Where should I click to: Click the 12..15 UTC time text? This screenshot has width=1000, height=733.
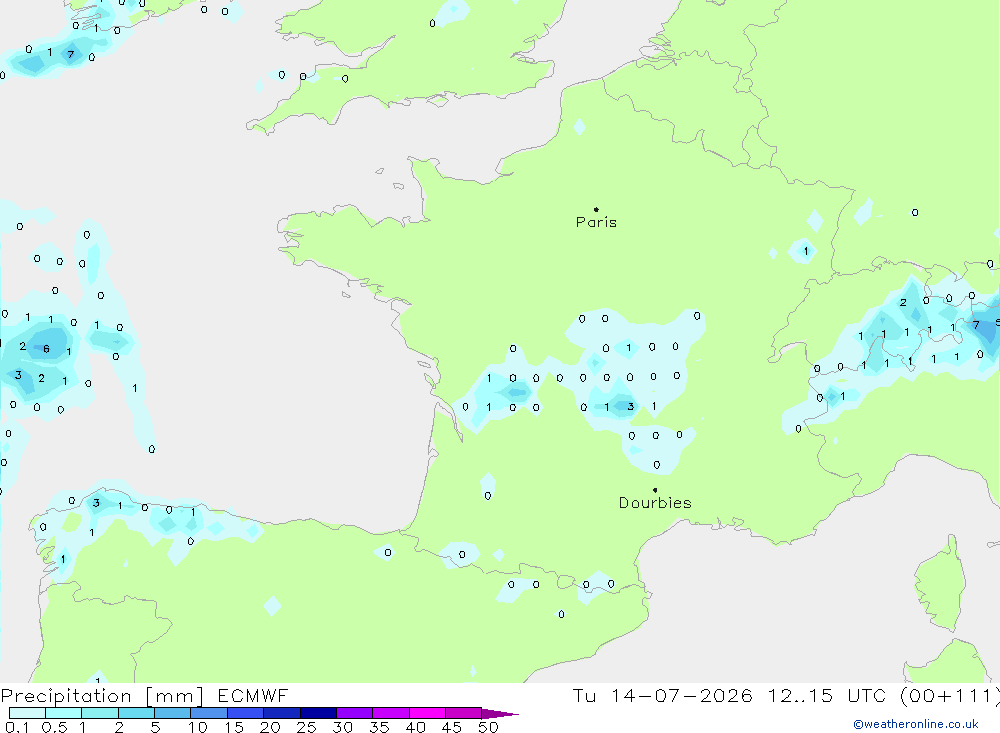click(x=827, y=695)
